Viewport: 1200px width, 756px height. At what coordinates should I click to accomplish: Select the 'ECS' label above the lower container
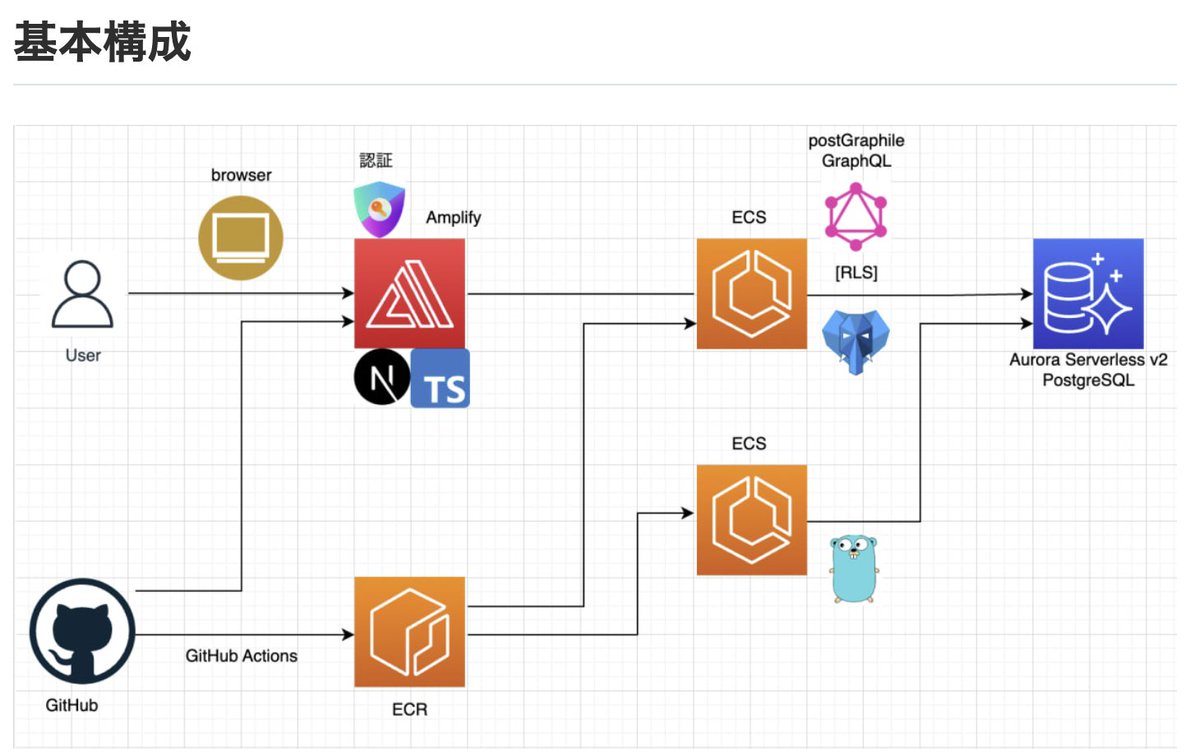(749, 443)
